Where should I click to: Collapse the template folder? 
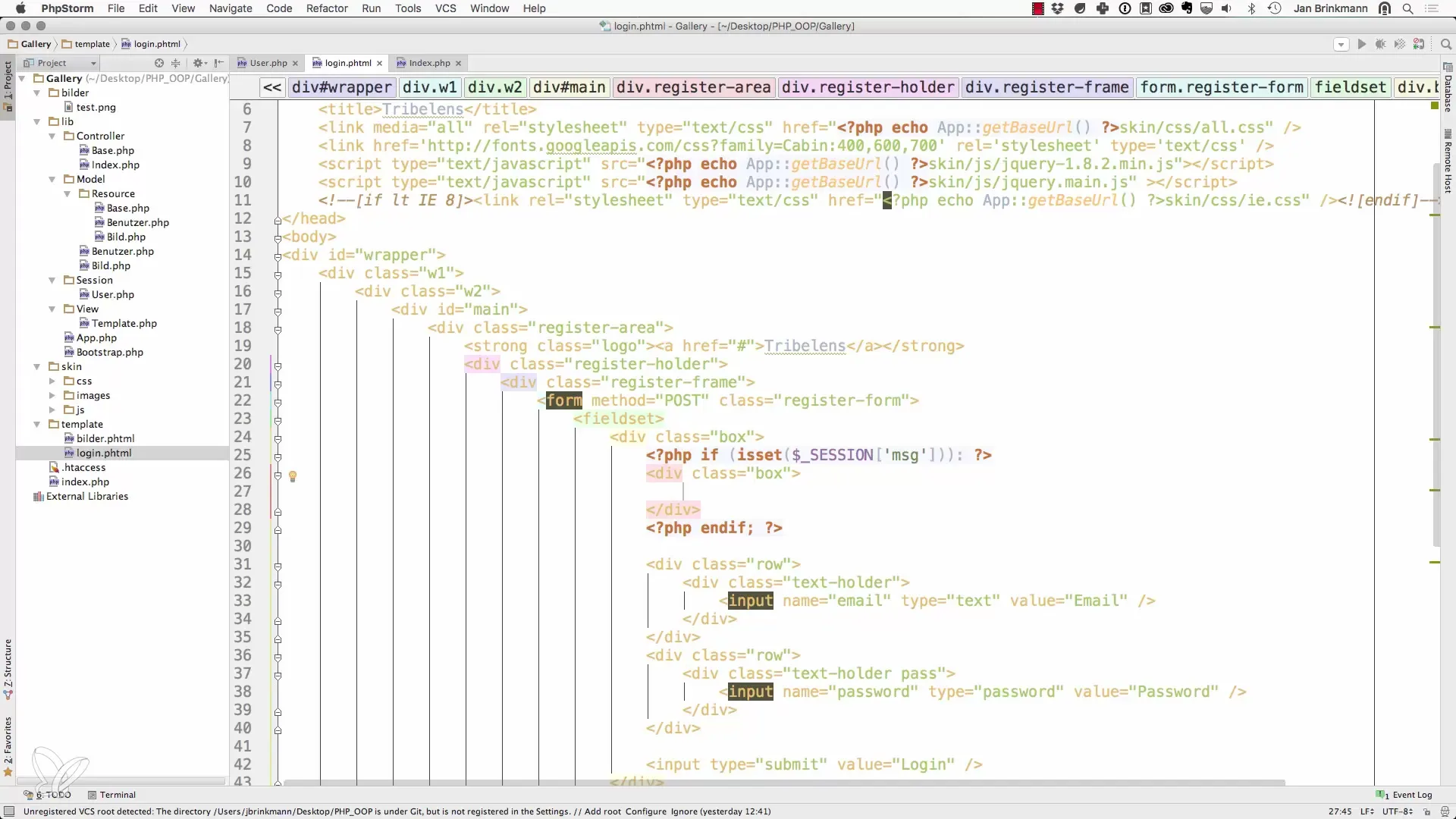pyautogui.click(x=37, y=424)
